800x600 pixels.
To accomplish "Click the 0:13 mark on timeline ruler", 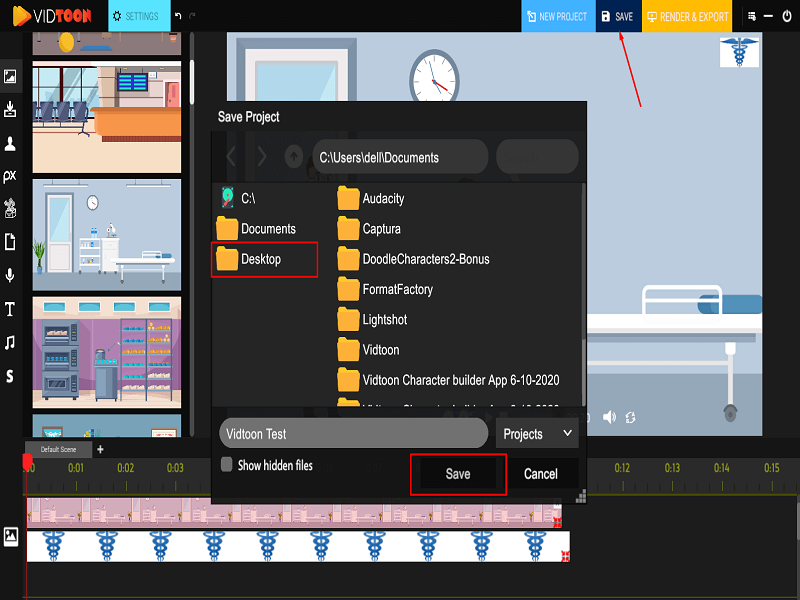I will pyautogui.click(x=672, y=467).
